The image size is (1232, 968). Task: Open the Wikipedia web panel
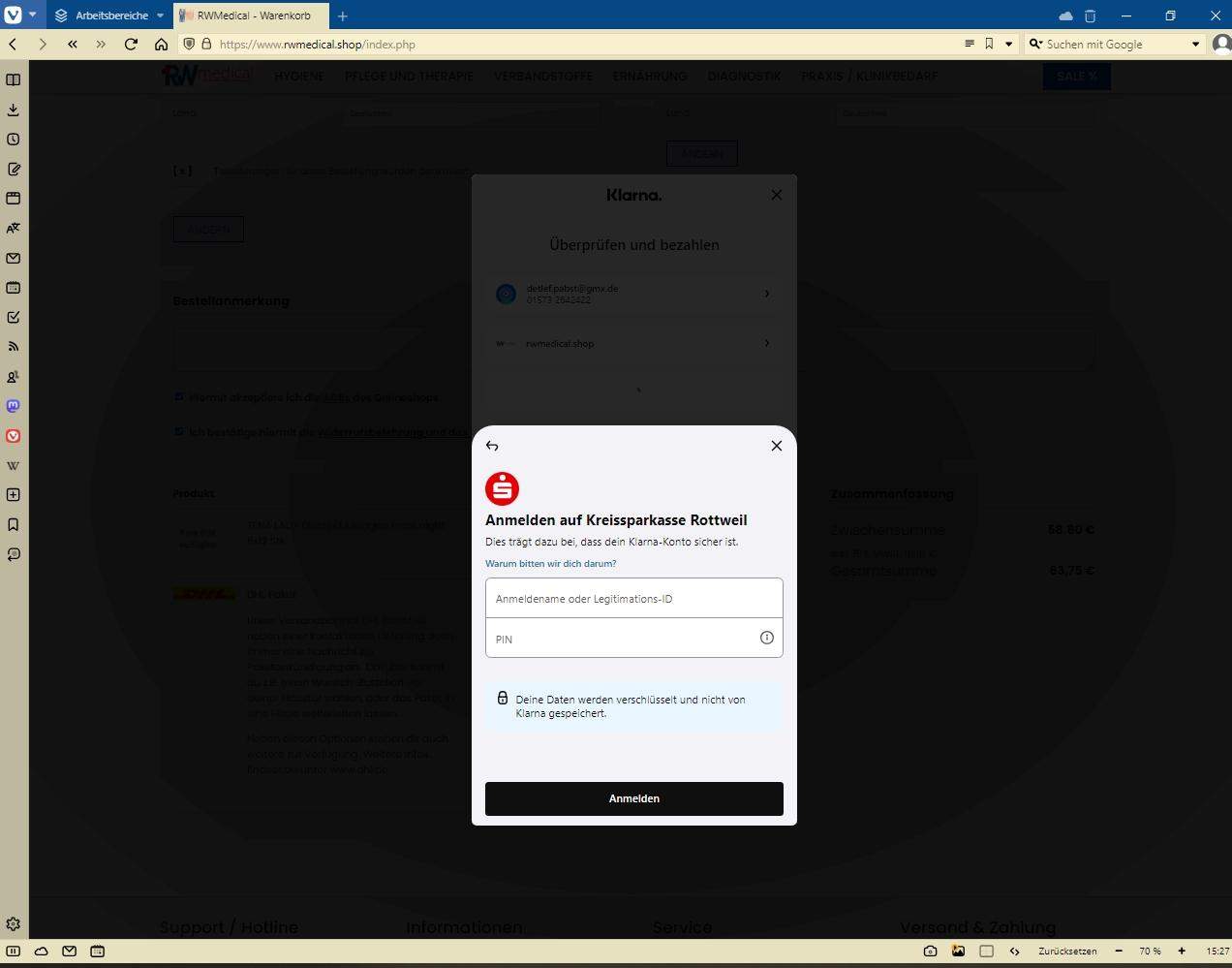point(13,465)
